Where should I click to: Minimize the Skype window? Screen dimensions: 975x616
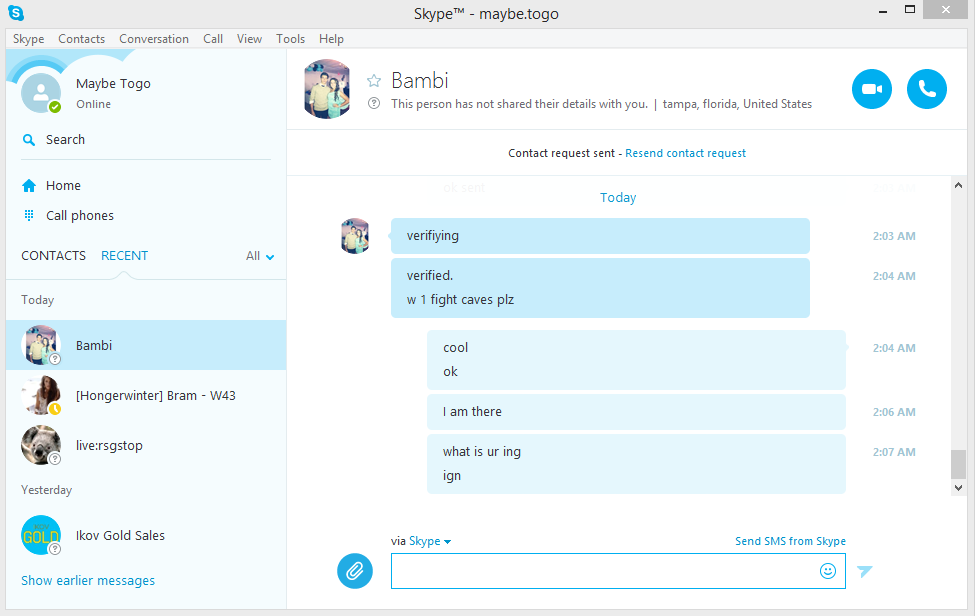tap(882, 10)
